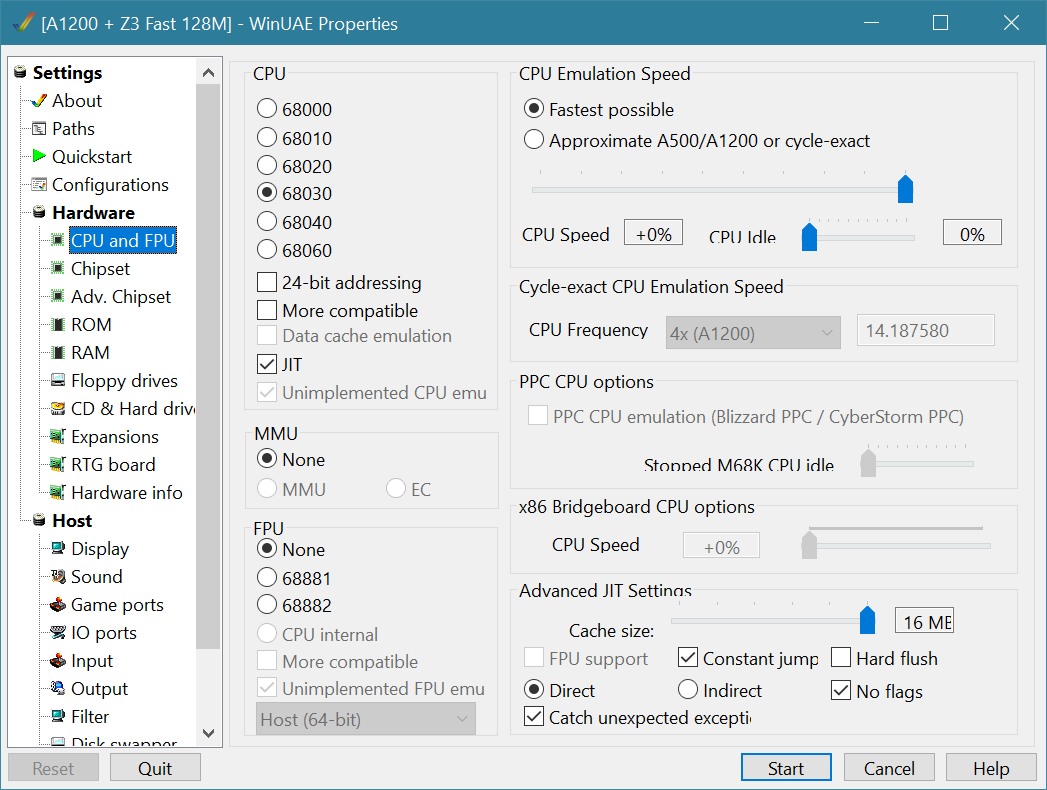The width and height of the screenshot is (1047, 790).
Task: Switch to the RAM settings page
Action: 90,353
